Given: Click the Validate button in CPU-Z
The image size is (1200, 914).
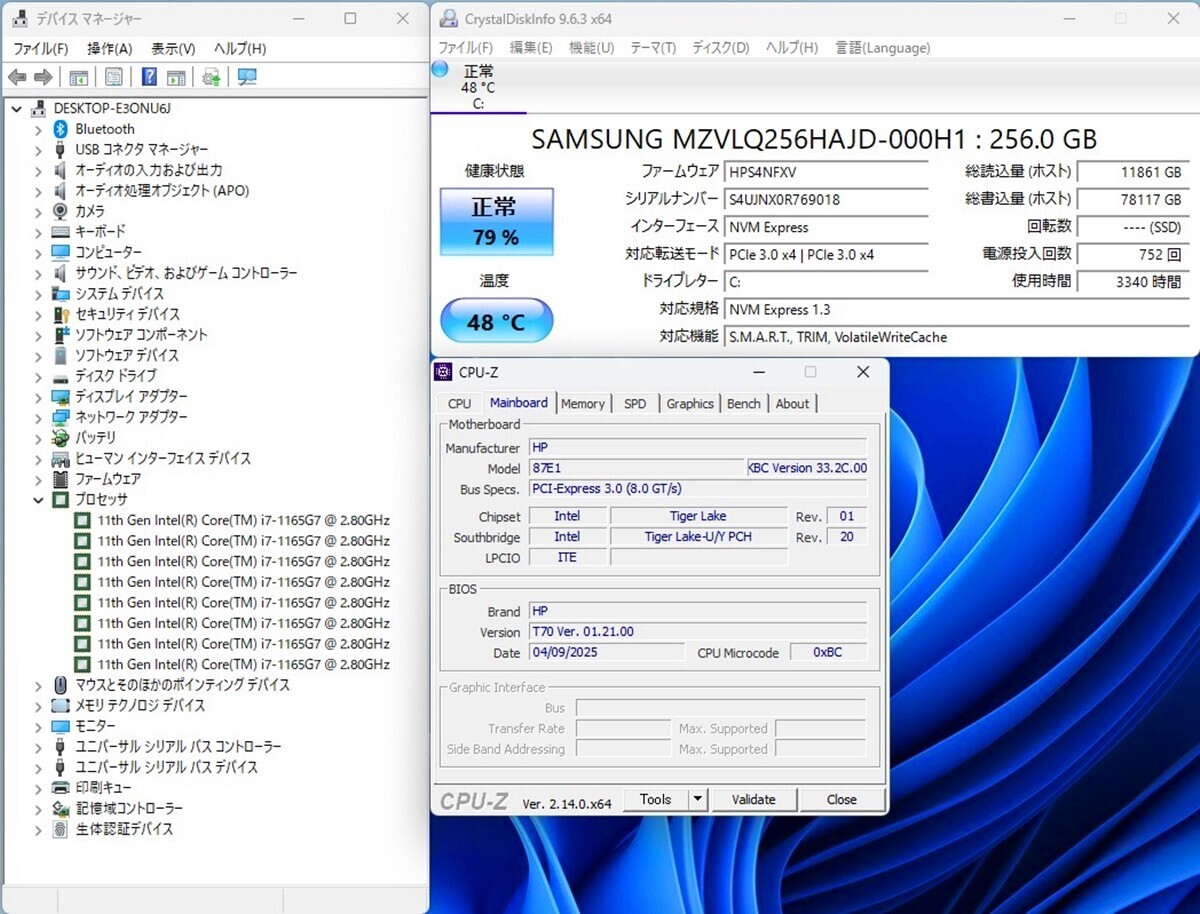Looking at the screenshot, I should click(753, 799).
